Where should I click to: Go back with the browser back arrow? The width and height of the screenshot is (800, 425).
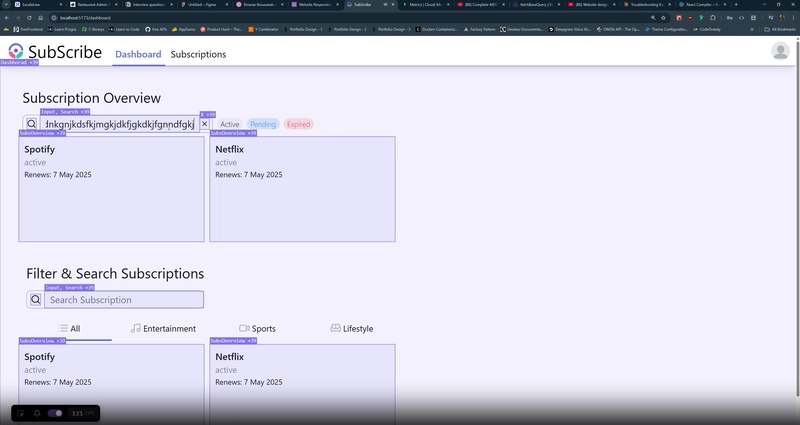click(7, 17)
